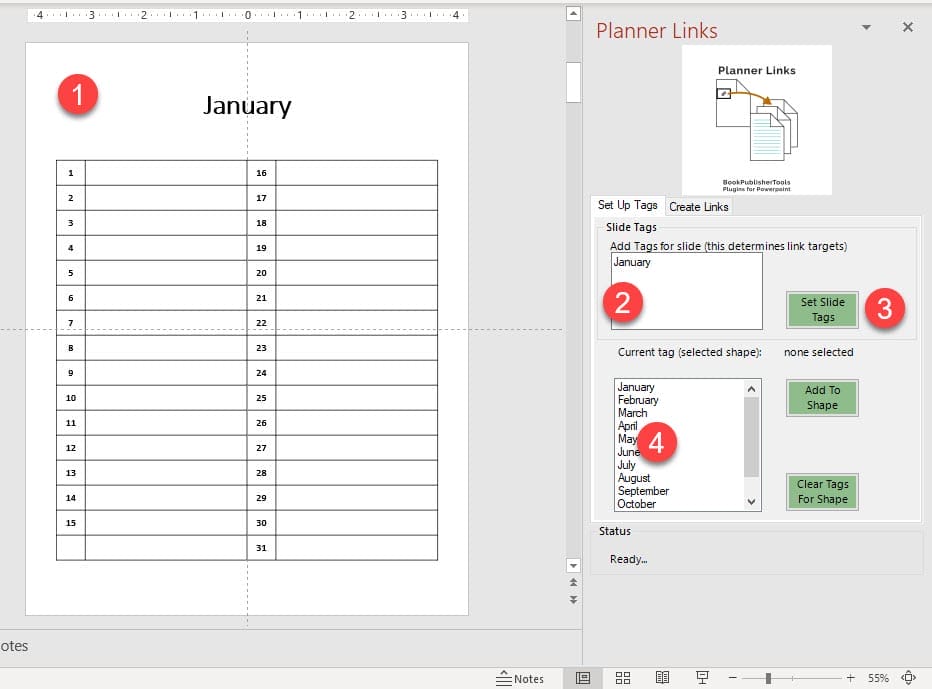
Task: Click the Set Slide Tags button
Action: point(822,310)
